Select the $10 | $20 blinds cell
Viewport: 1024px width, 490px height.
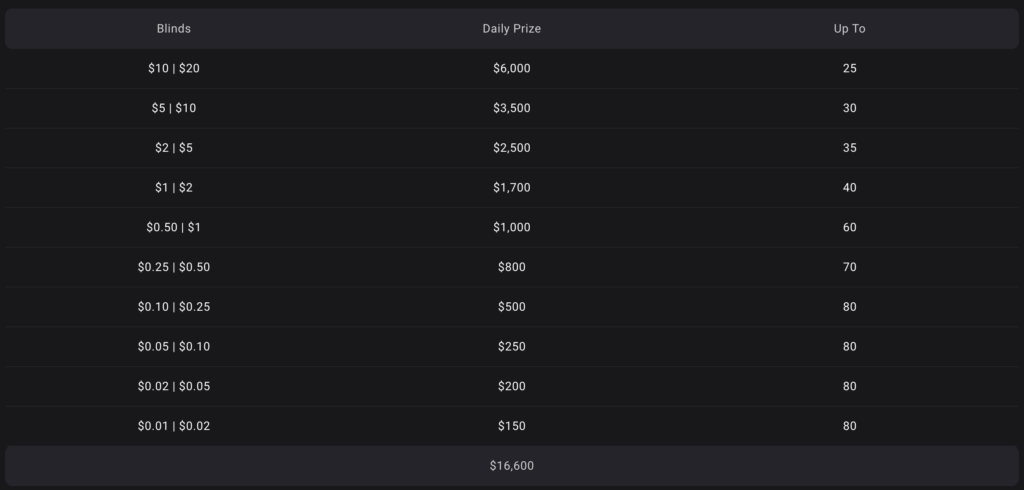click(174, 69)
